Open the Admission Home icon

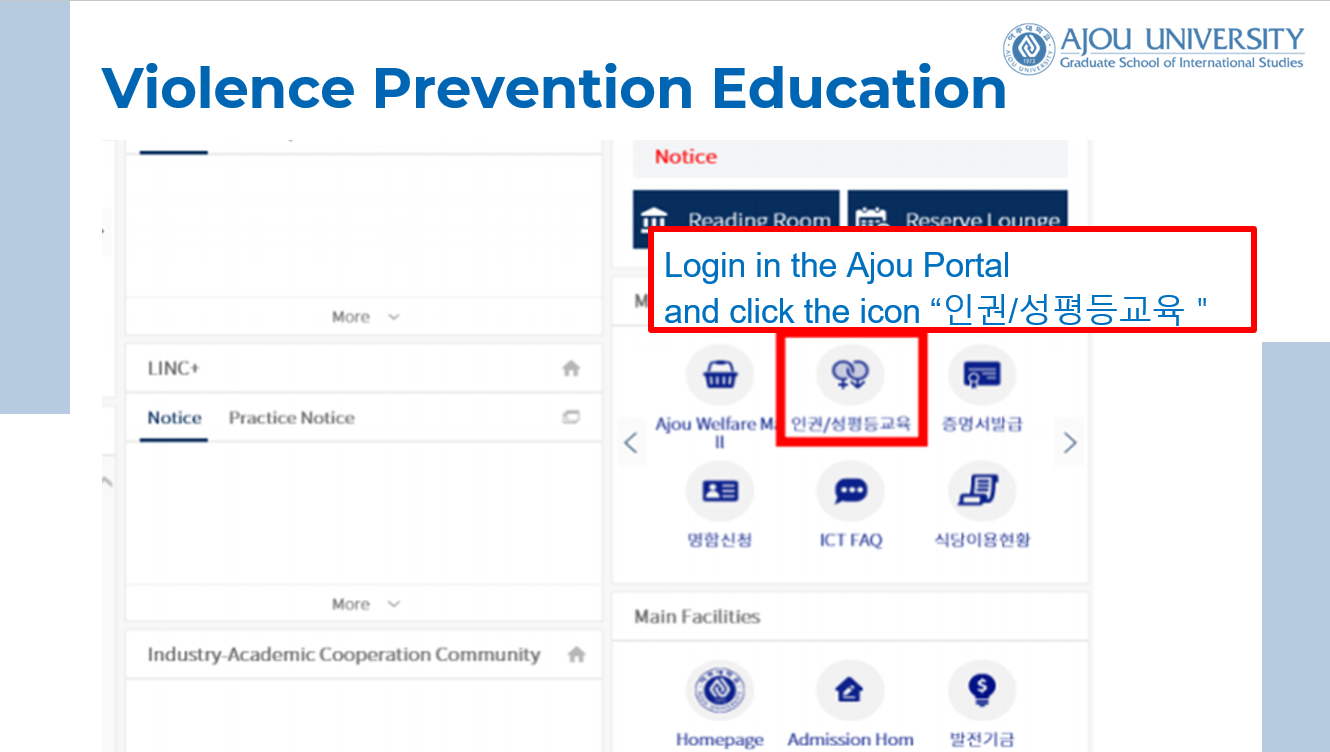pos(850,692)
